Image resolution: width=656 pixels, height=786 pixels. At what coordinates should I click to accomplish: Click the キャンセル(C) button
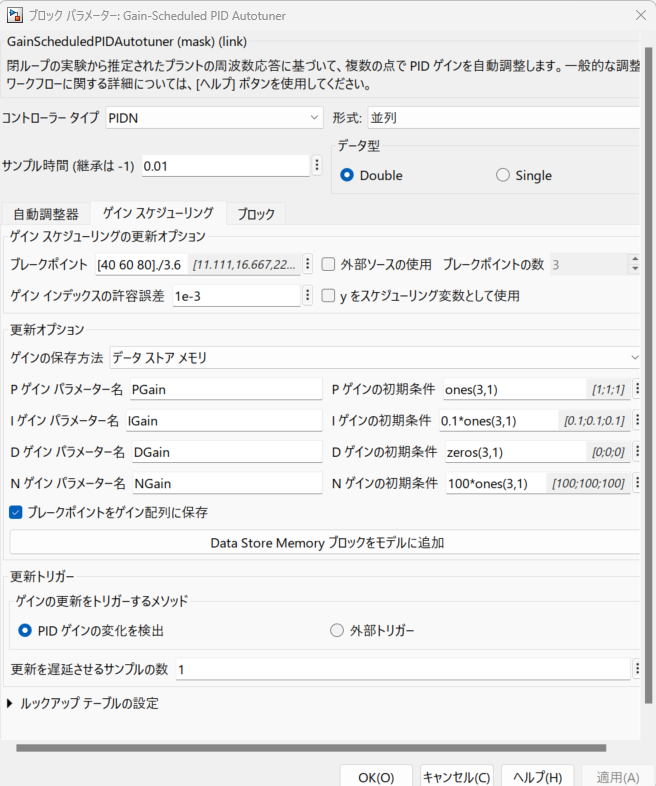click(457, 777)
